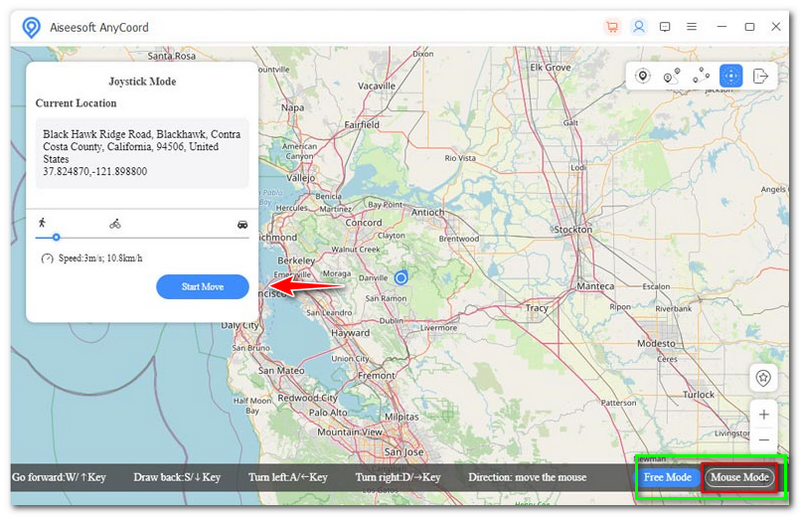This screenshot has width=800, height=516.
Task: Zoom in the map with plus button
Action: click(763, 414)
